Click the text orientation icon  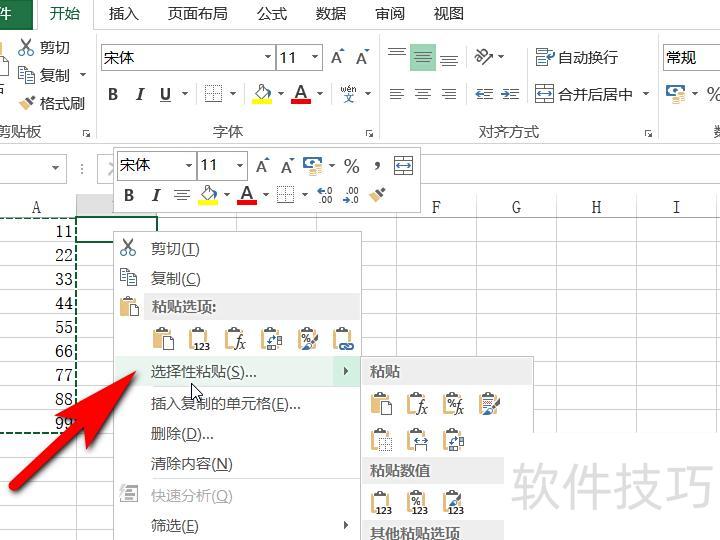(484, 57)
